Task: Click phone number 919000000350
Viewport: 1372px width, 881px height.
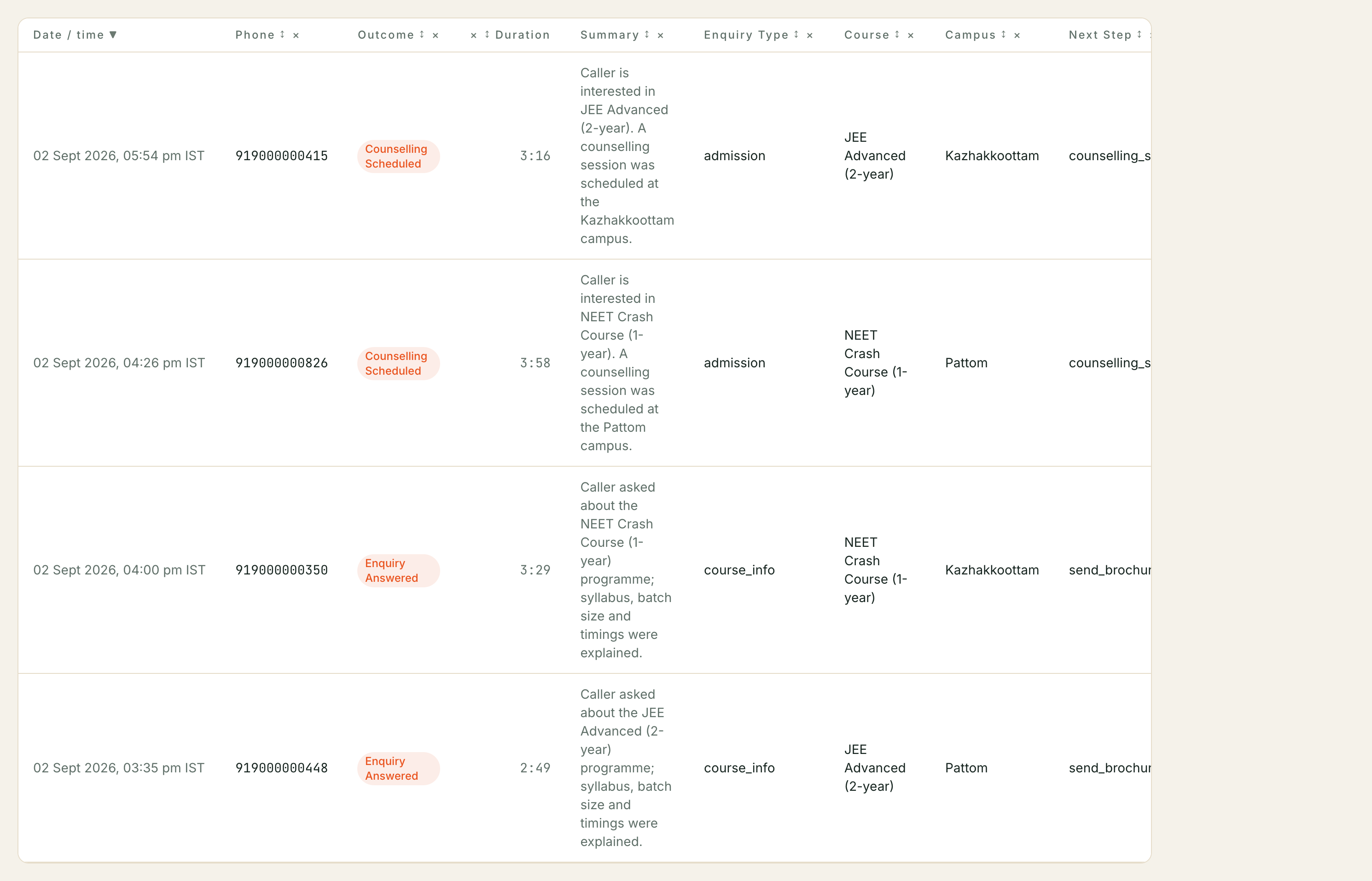Action: [281, 570]
